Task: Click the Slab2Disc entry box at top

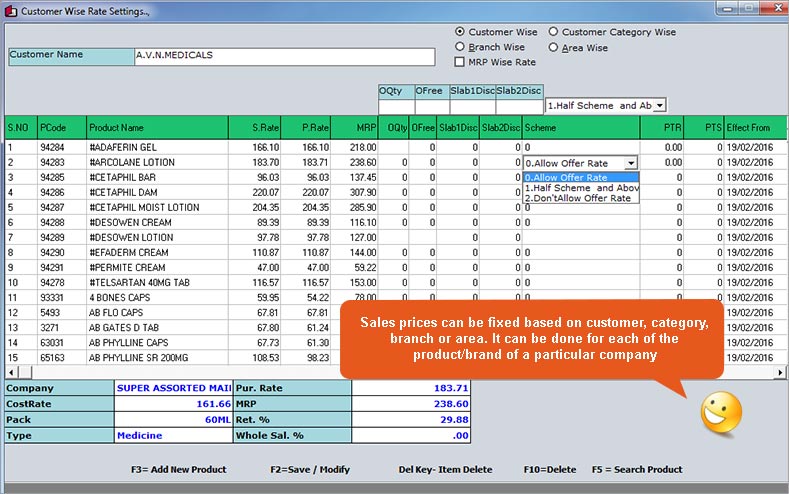Action: point(519,107)
